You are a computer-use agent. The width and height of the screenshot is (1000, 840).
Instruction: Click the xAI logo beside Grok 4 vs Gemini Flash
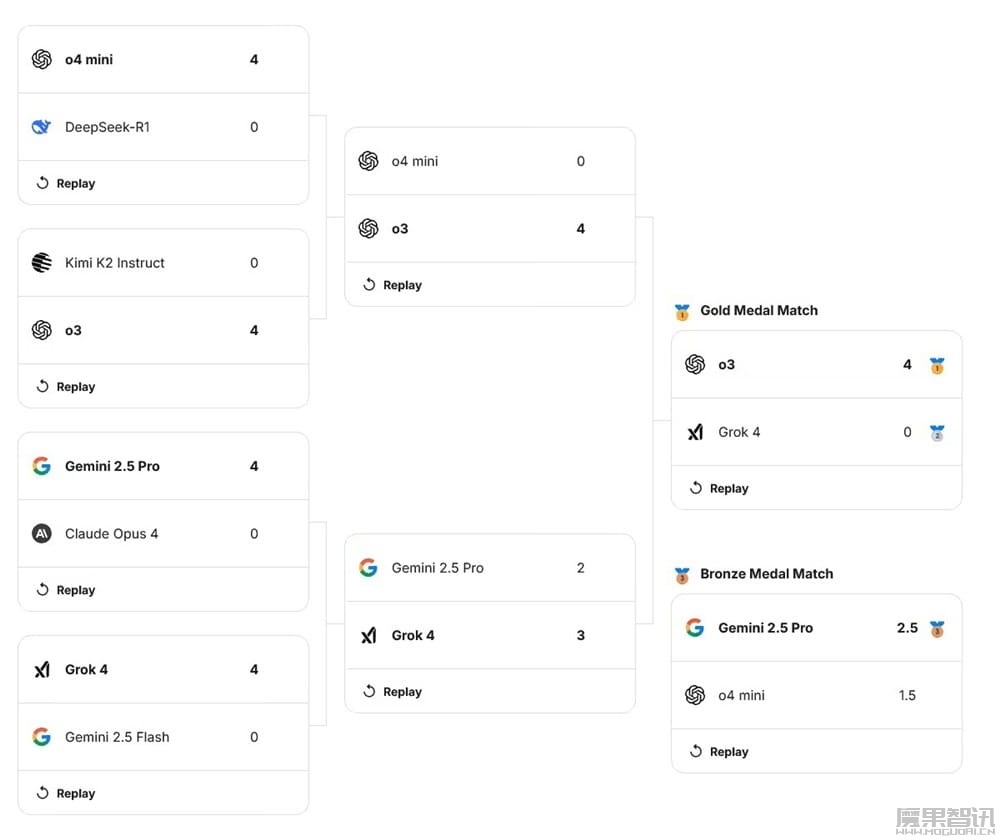(42, 670)
